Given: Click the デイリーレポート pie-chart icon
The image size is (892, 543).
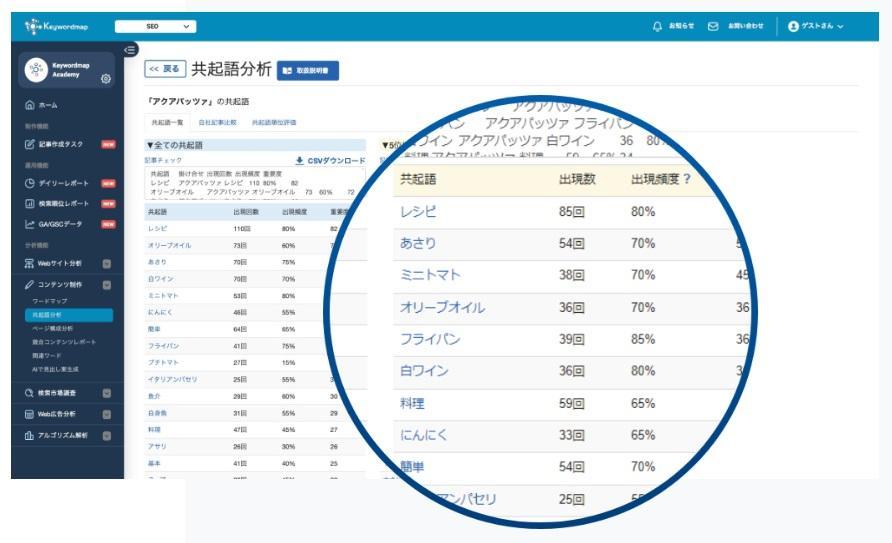Looking at the screenshot, I should [30, 183].
